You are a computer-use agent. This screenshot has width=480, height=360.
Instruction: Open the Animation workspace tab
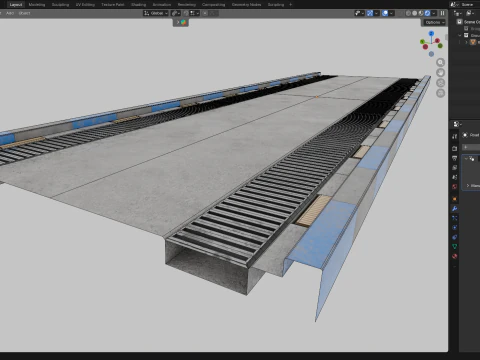point(162,5)
